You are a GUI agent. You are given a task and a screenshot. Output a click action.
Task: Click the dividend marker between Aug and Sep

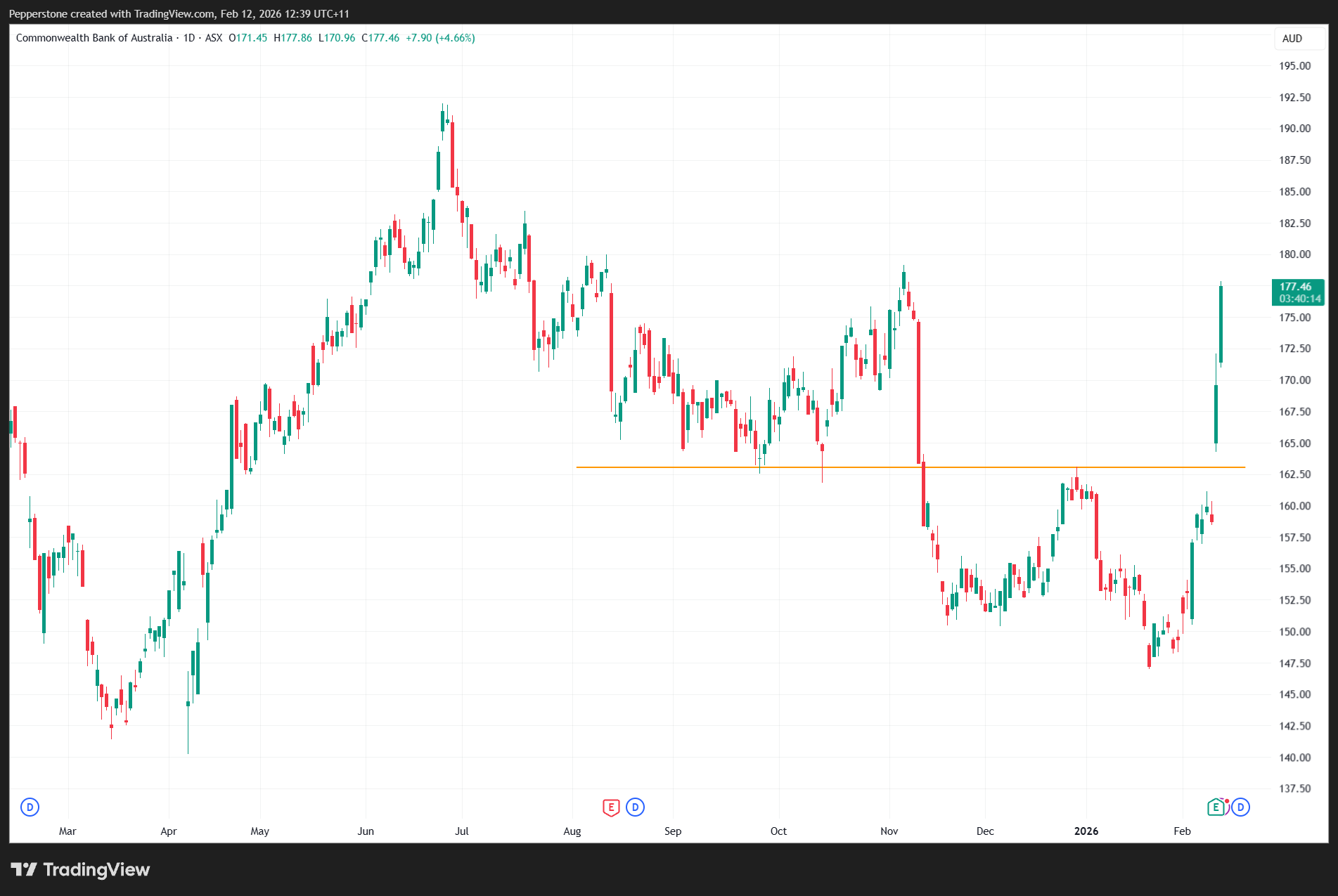[636, 807]
